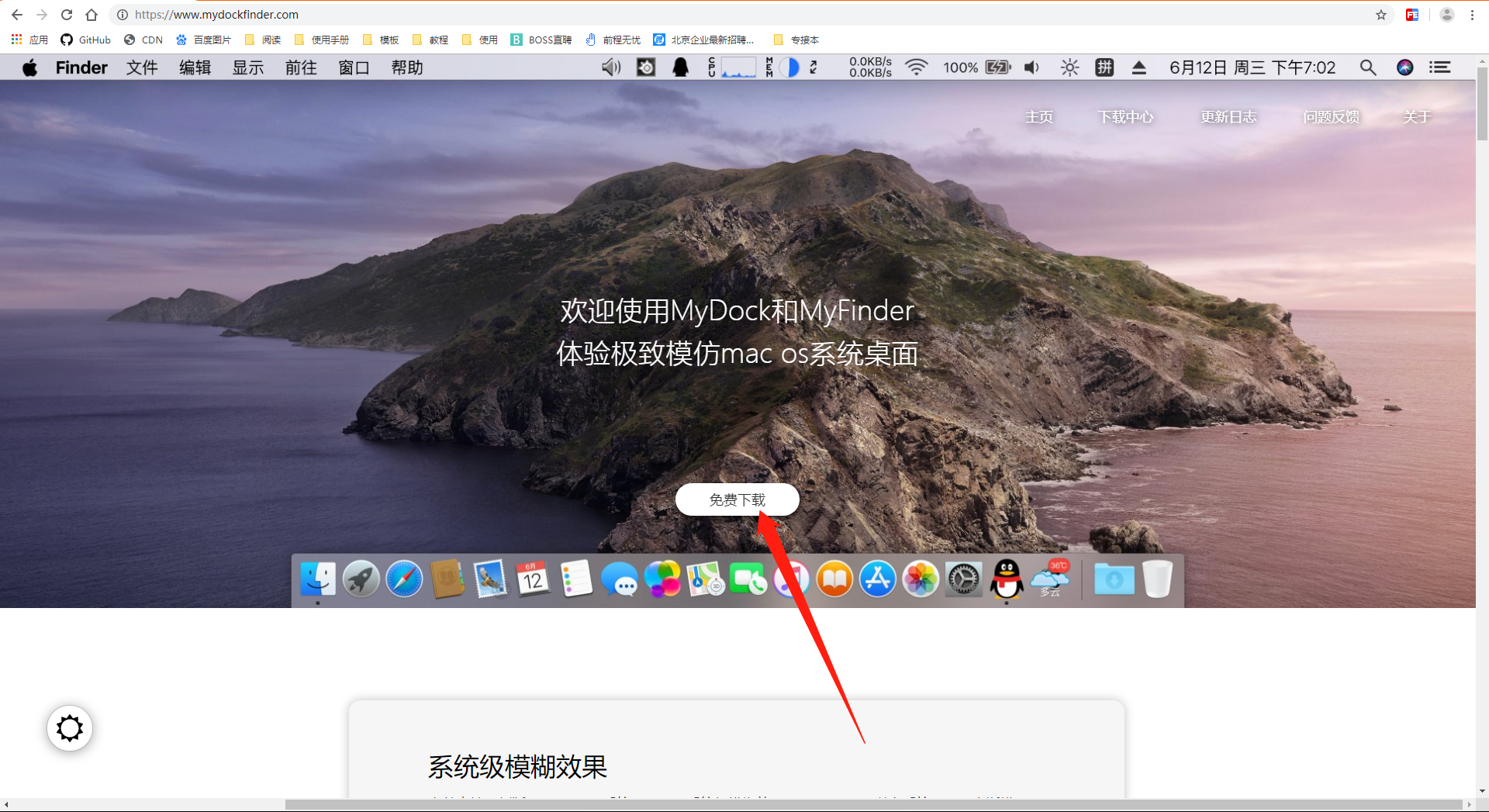Open Maps icon in dock
This screenshot has height=812, width=1489.
(x=706, y=579)
